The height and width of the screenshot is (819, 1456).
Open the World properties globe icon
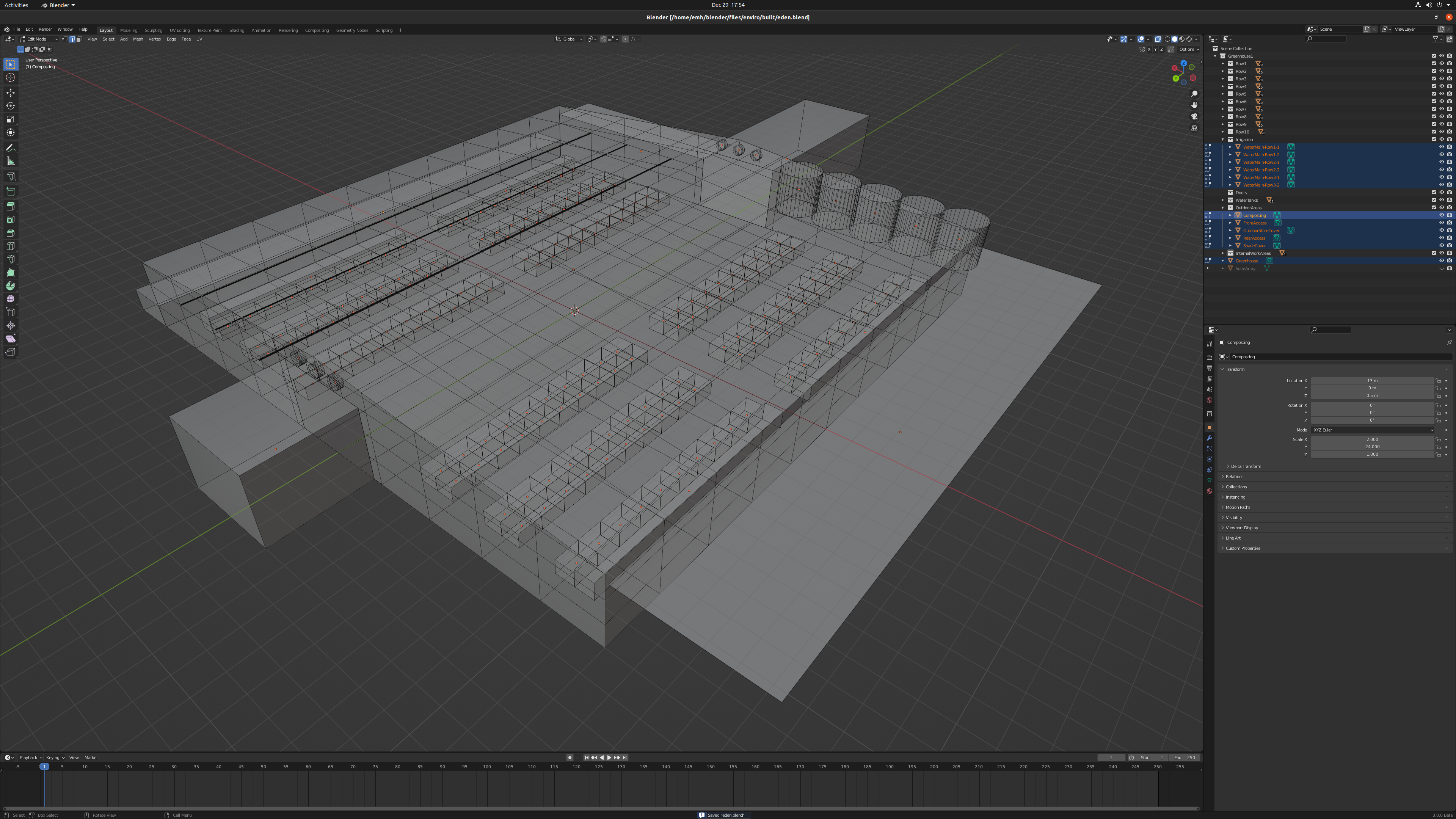point(1209,400)
